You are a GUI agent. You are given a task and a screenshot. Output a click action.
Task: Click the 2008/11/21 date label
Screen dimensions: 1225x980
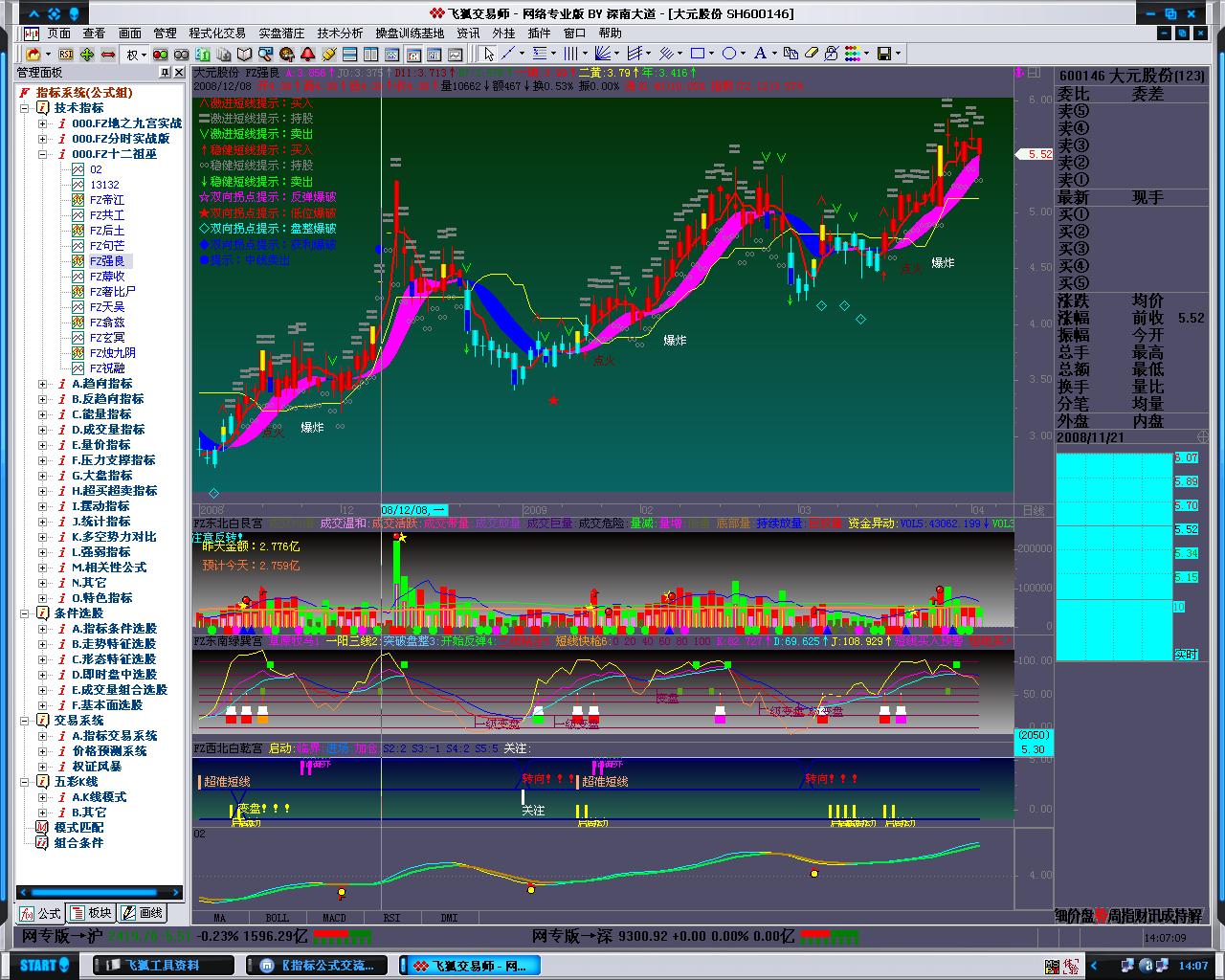(x=1091, y=437)
